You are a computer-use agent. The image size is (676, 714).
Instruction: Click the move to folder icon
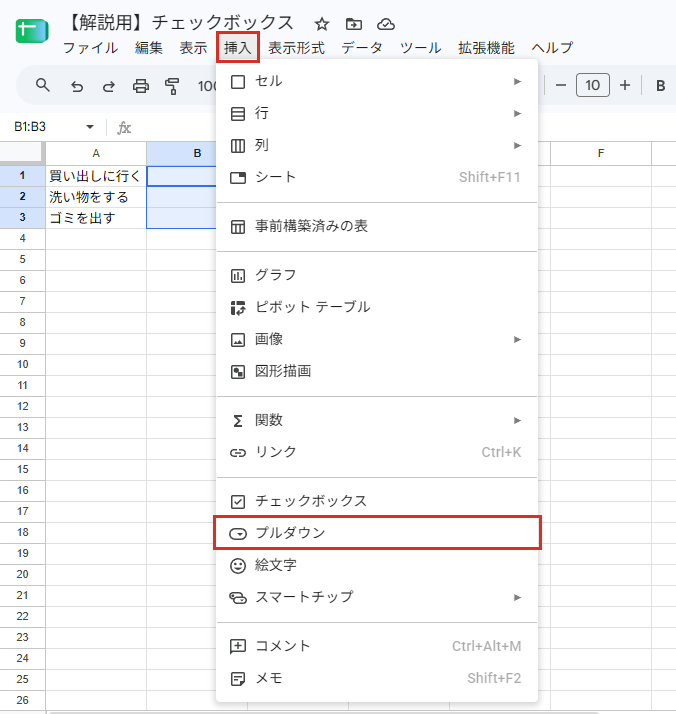pyautogui.click(x=354, y=24)
